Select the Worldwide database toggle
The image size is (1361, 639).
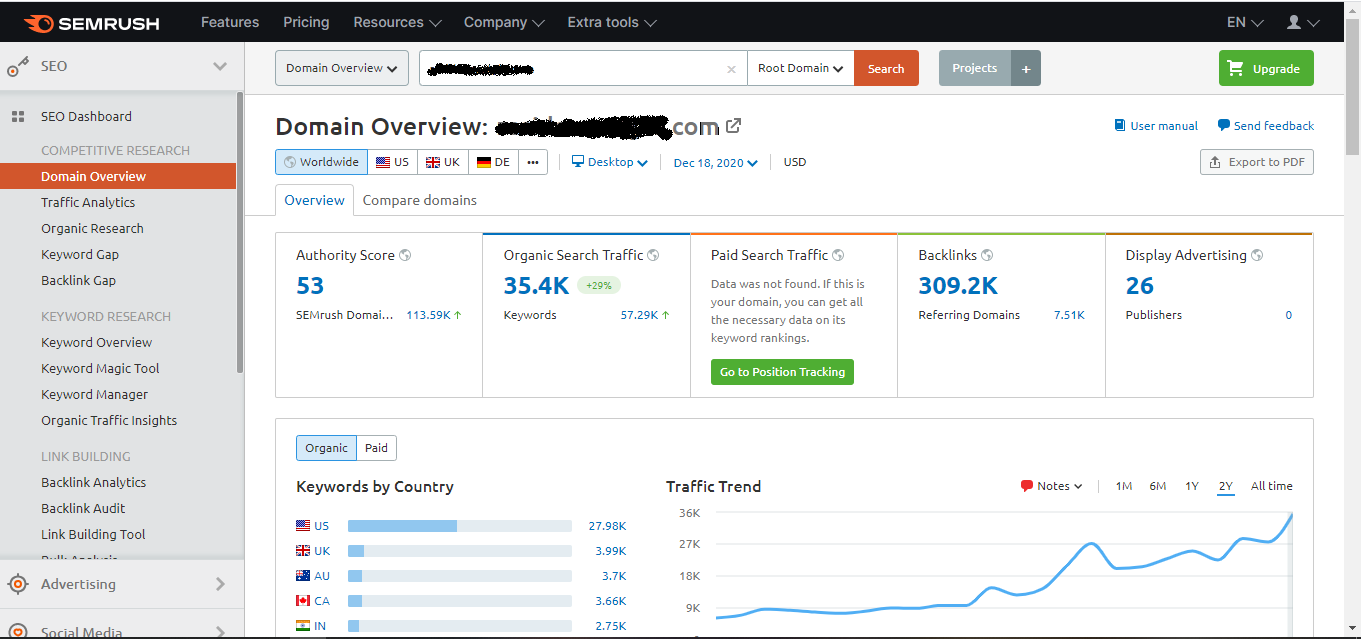coord(321,162)
